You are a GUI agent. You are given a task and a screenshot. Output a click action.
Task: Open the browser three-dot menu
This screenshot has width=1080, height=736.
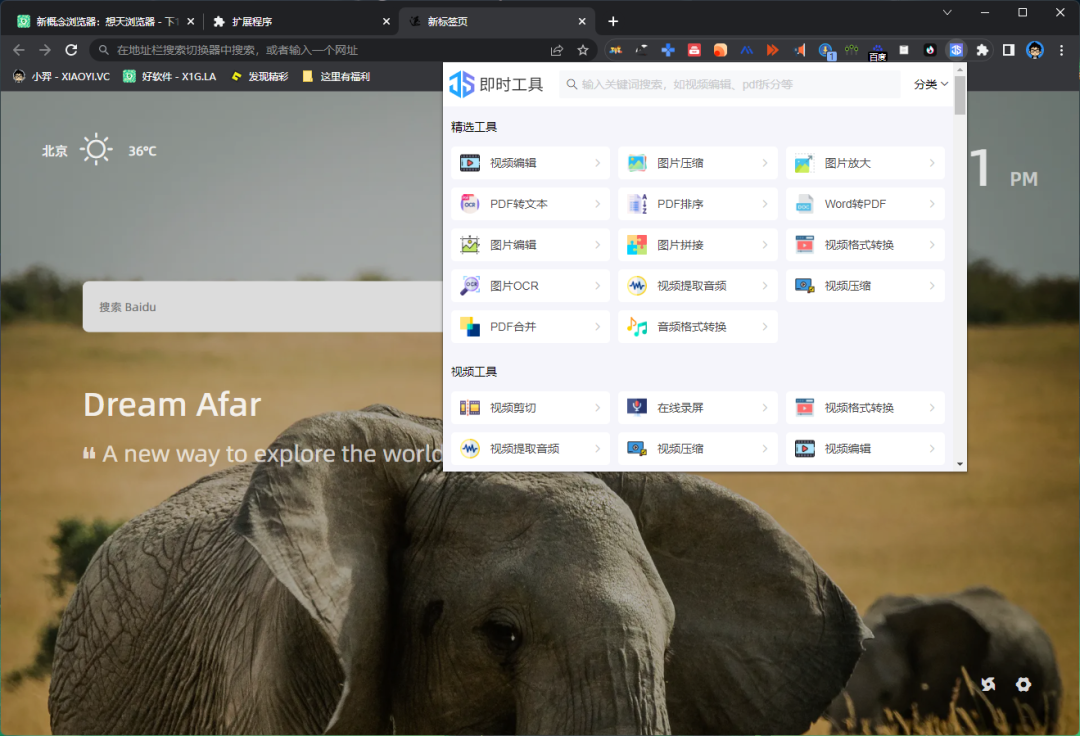[1061, 50]
